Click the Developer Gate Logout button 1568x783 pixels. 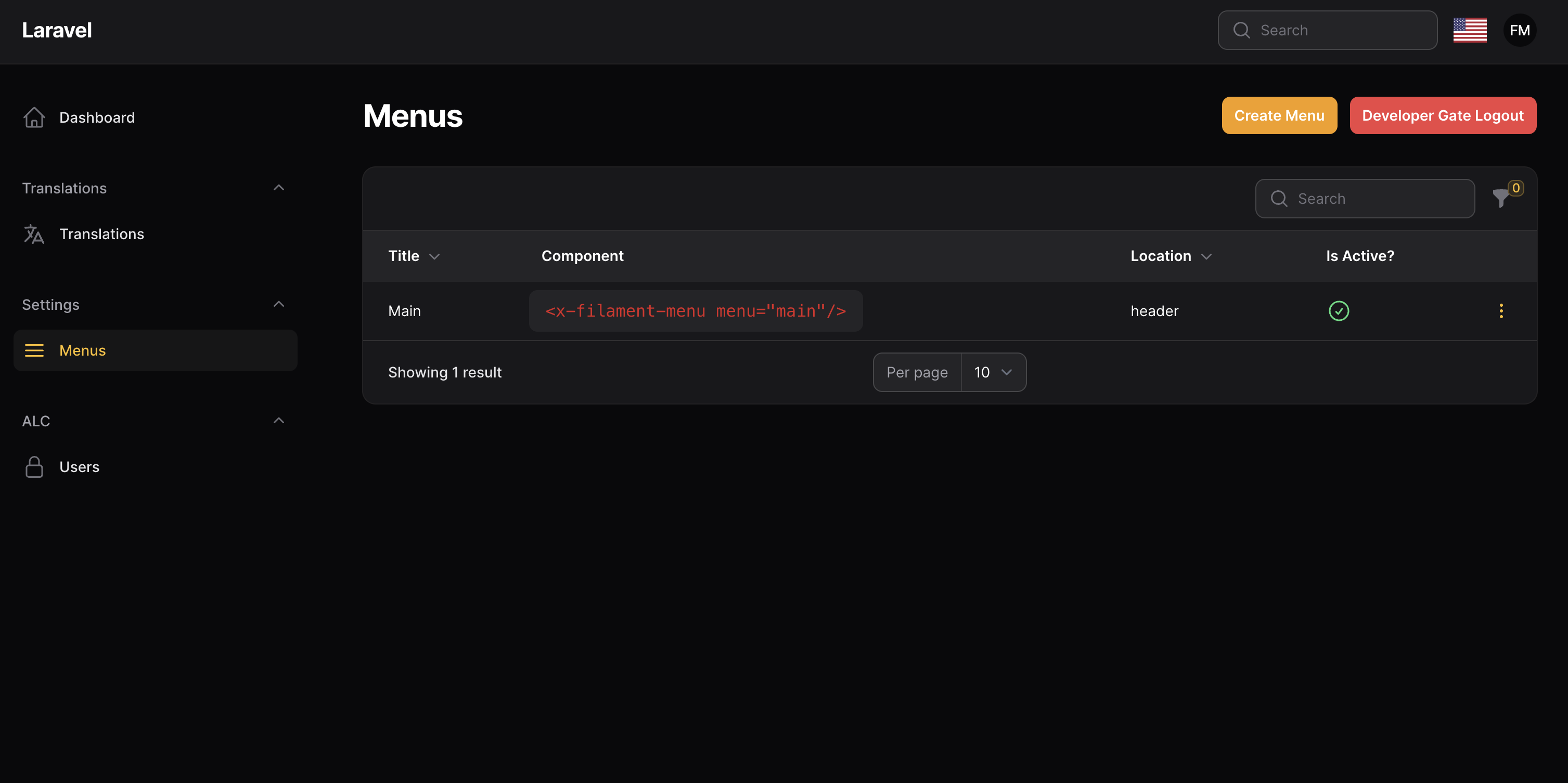(1443, 115)
